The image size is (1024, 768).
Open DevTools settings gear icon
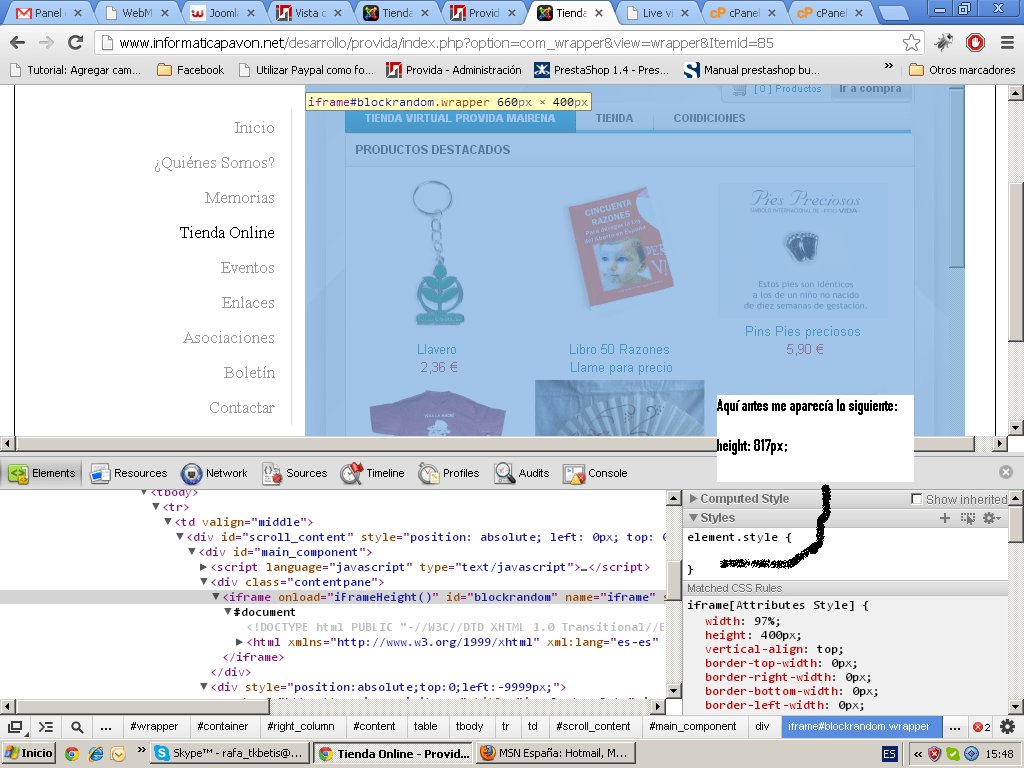click(1008, 727)
